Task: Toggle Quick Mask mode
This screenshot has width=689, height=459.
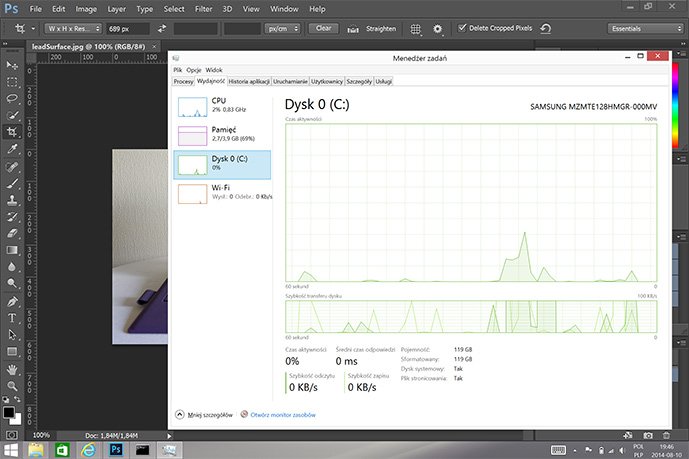Action: coord(12,435)
